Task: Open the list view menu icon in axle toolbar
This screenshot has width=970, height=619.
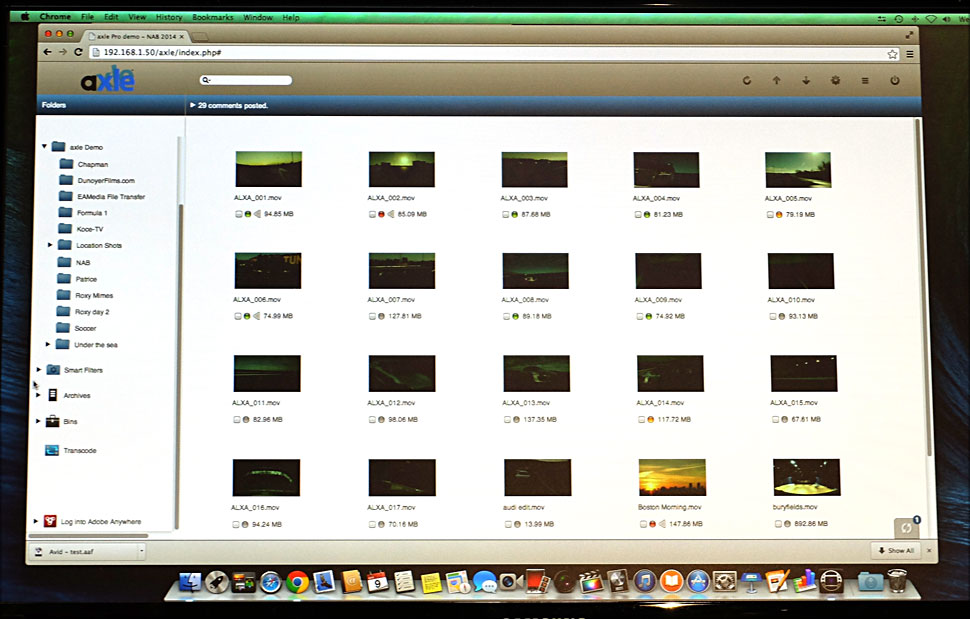Action: tap(865, 81)
